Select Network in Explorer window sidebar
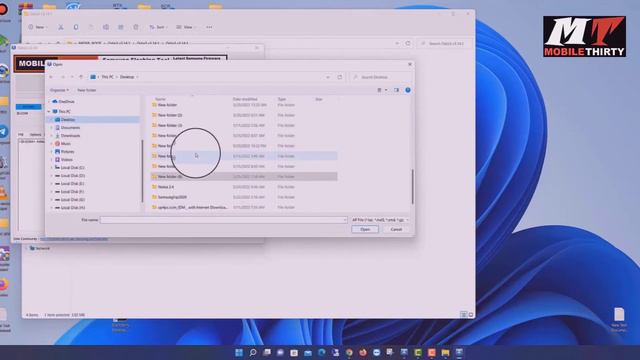Screen dimensions: 640x360 coord(40,248)
